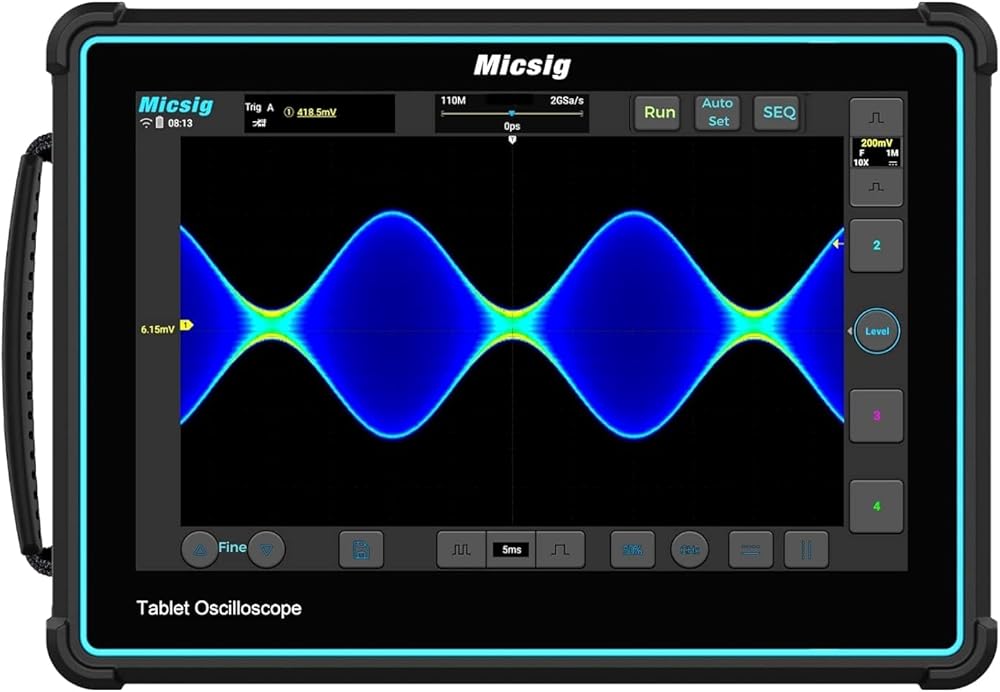Tap the trigger Level knob

click(877, 331)
